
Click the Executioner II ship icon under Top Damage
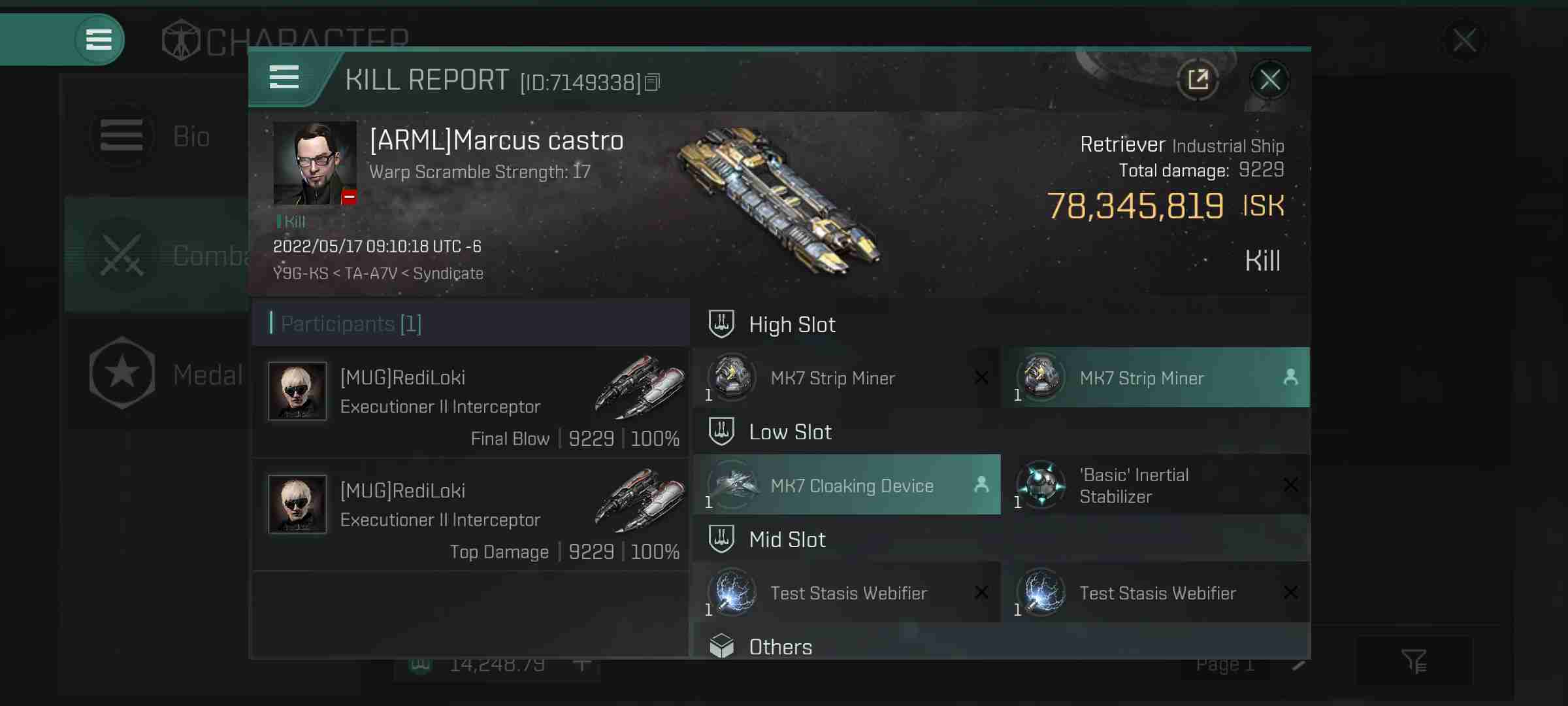point(640,501)
